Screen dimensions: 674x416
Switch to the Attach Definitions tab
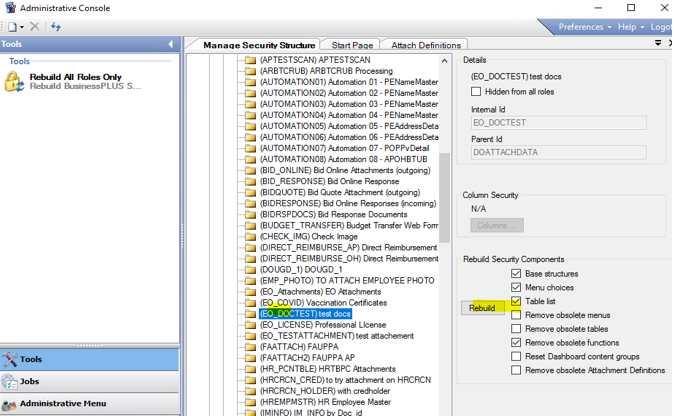(426, 45)
